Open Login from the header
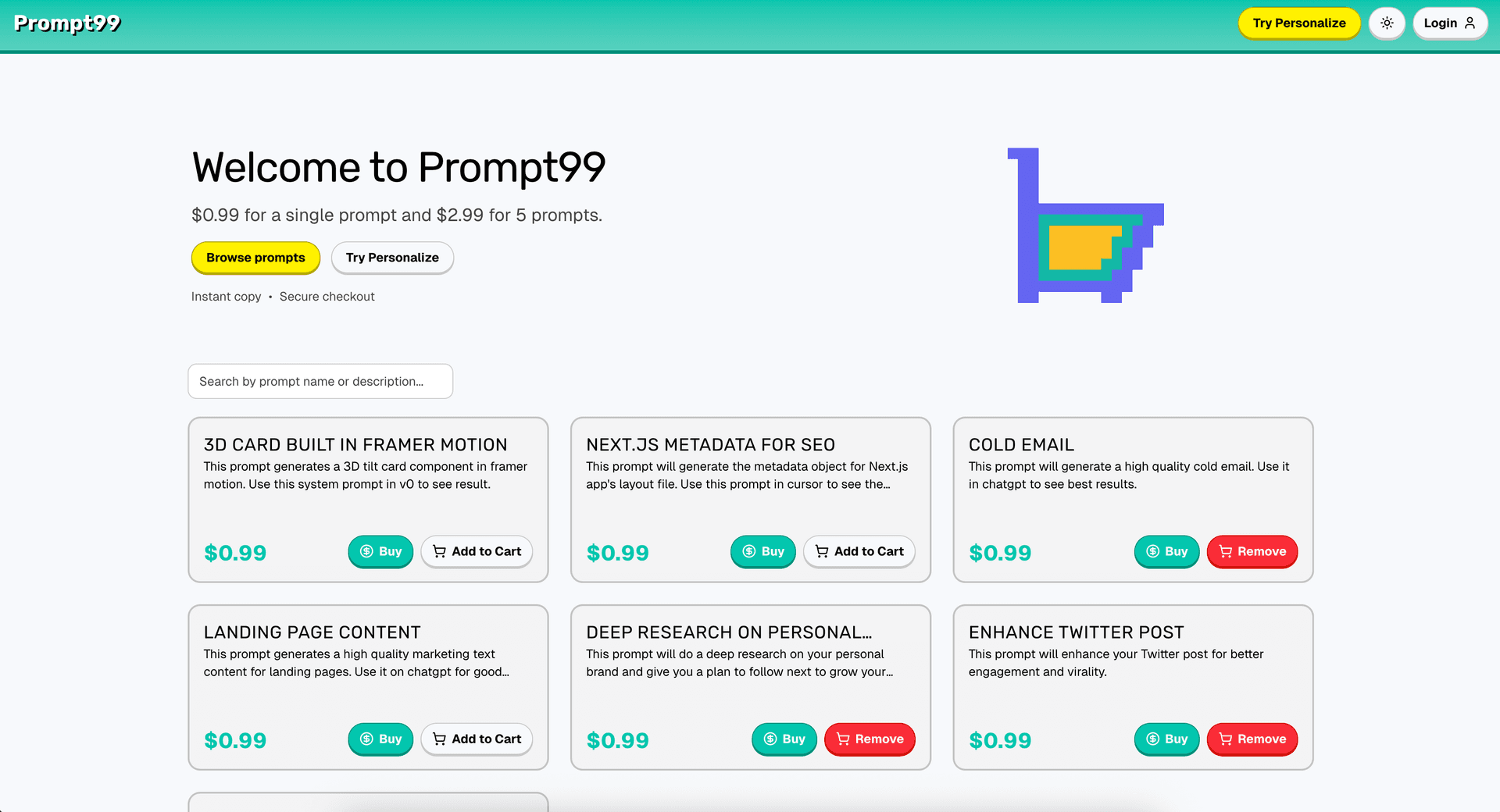This screenshot has width=1500, height=812. [x=1449, y=23]
